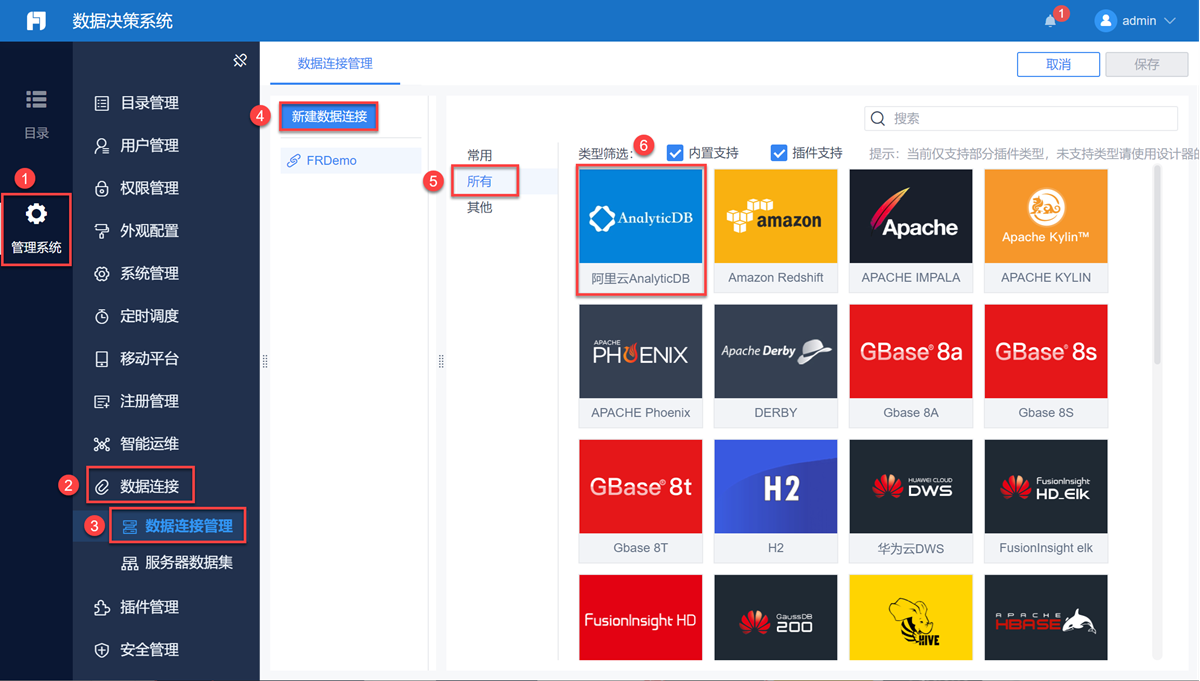
Task: Choose Gbase 8T database tile
Action: pyautogui.click(x=641, y=501)
